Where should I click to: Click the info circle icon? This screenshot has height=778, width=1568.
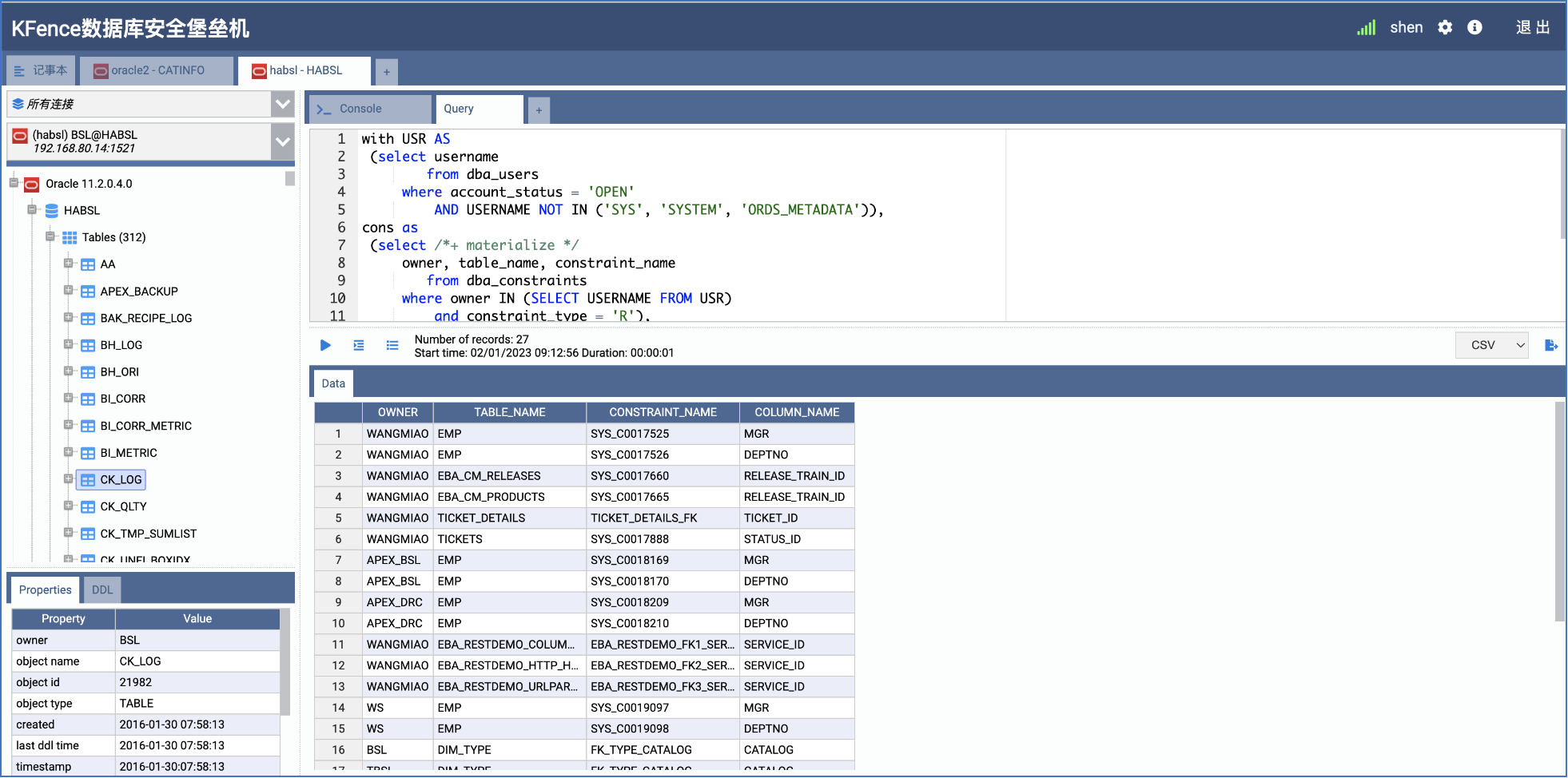[x=1474, y=28]
